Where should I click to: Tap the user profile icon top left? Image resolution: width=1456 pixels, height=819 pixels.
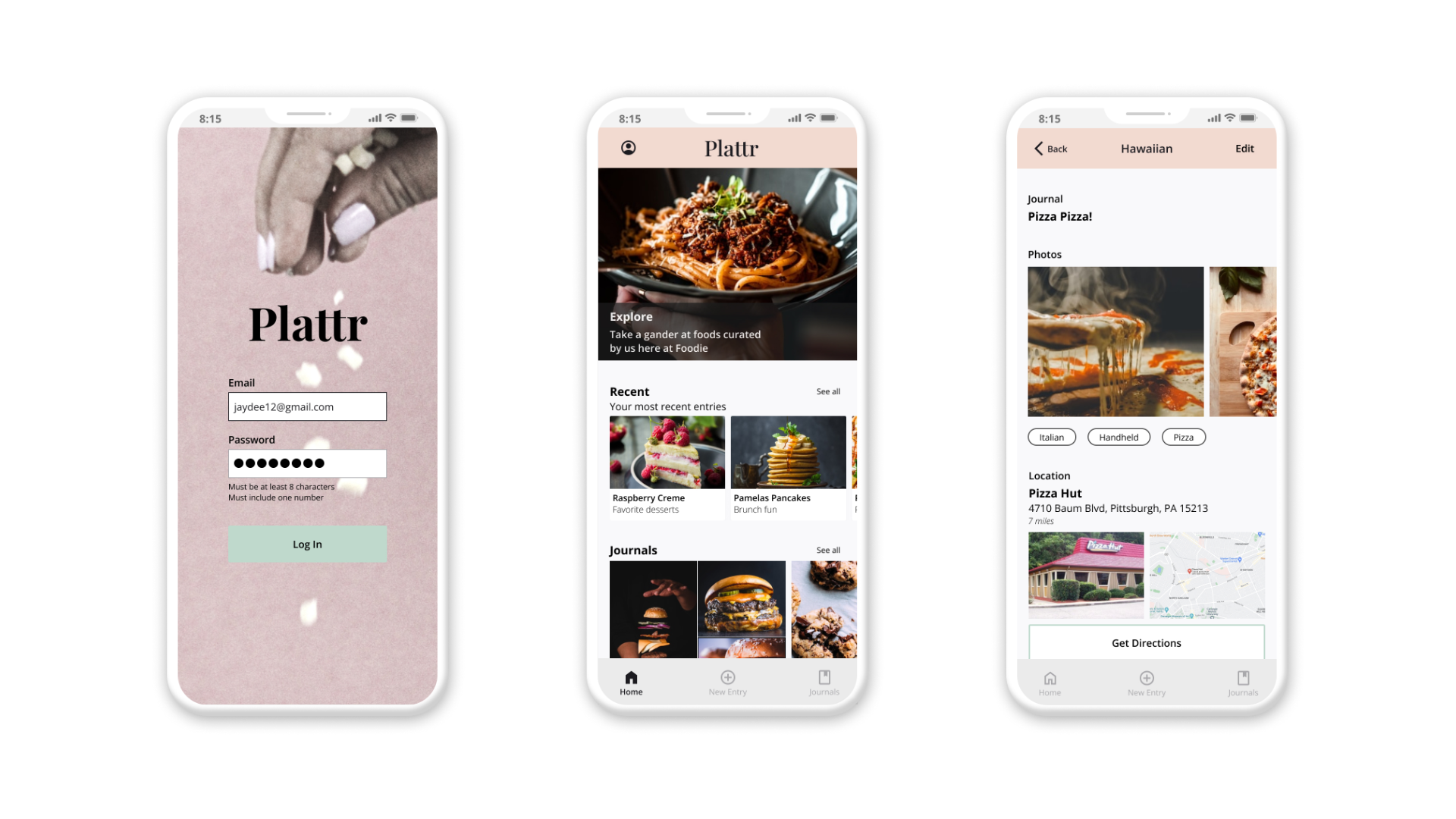coord(629,147)
